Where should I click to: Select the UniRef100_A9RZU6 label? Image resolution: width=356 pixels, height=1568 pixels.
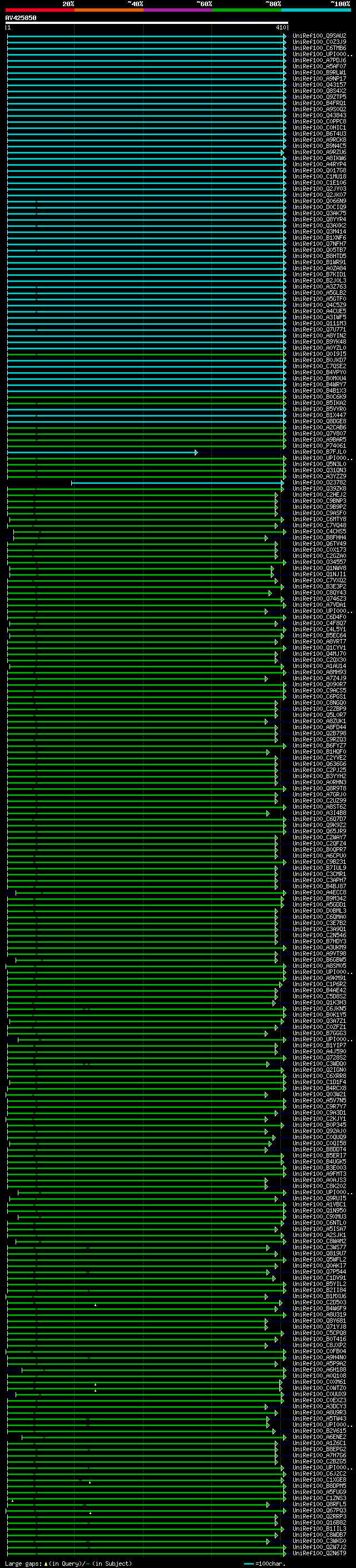pos(319,152)
